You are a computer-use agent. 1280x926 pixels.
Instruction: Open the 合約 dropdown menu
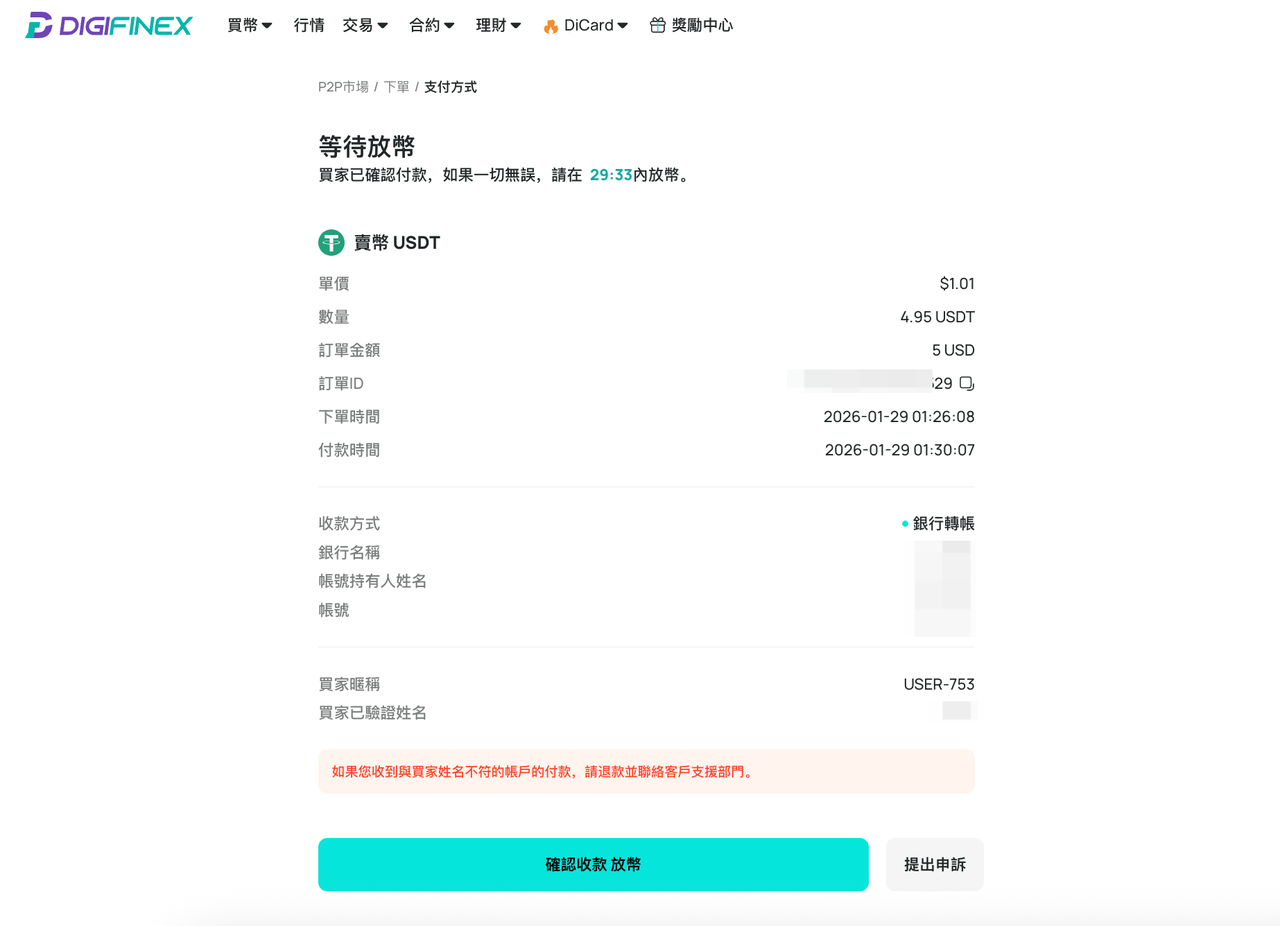[x=432, y=25]
